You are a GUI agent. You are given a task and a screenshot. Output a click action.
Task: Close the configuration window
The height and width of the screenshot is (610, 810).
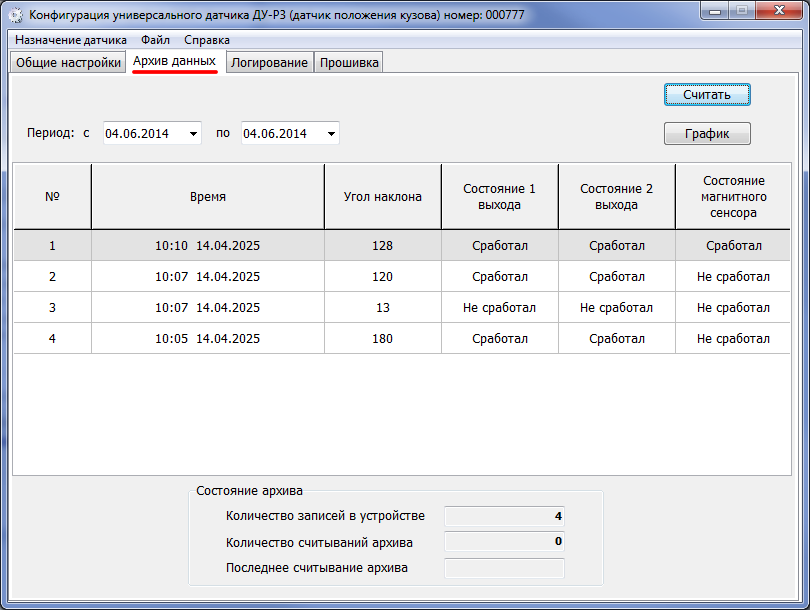pyautogui.click(x=780, y=11)
